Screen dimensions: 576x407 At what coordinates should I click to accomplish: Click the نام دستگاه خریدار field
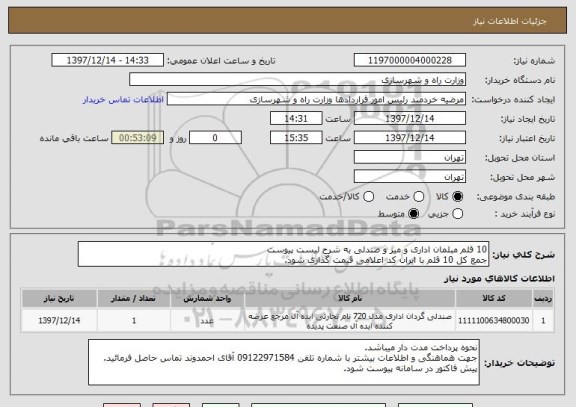pos(298,80)
